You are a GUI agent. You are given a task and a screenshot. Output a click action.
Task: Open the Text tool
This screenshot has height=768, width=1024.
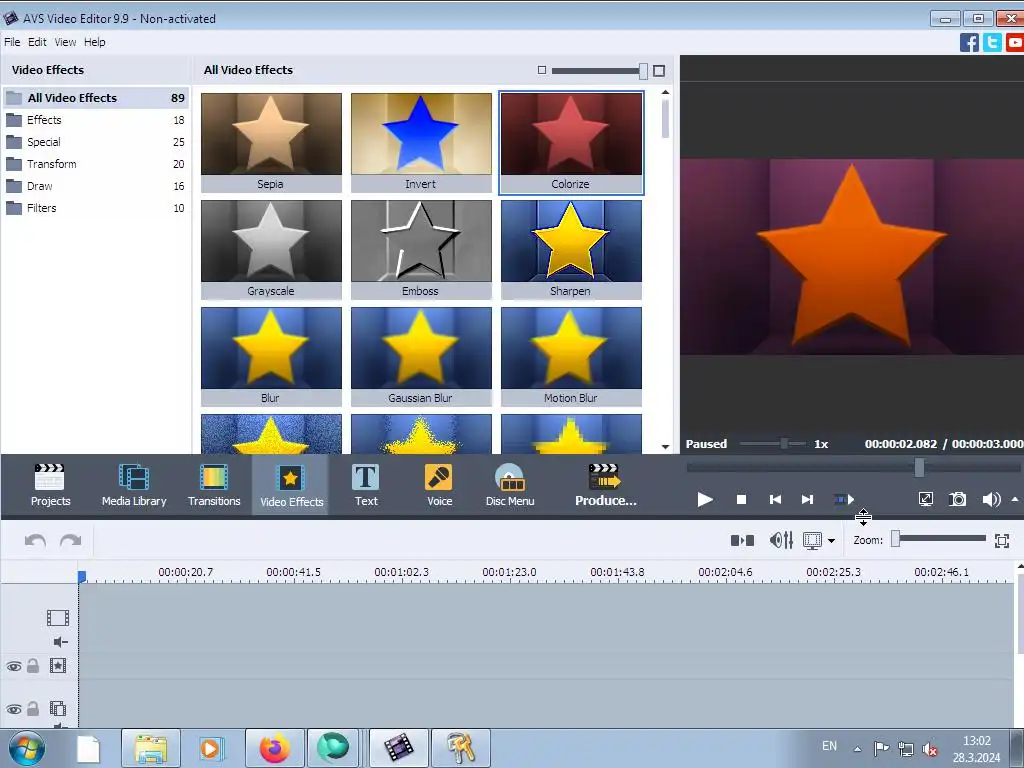pyautogui.click(x=366, y=485)
